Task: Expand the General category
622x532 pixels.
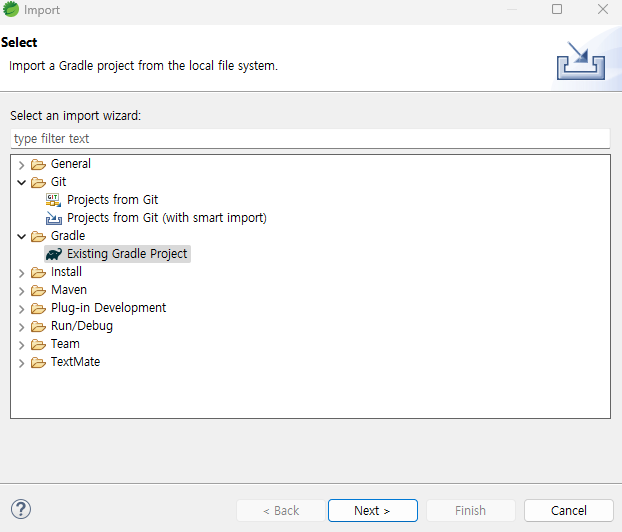Action: [21, 165]
